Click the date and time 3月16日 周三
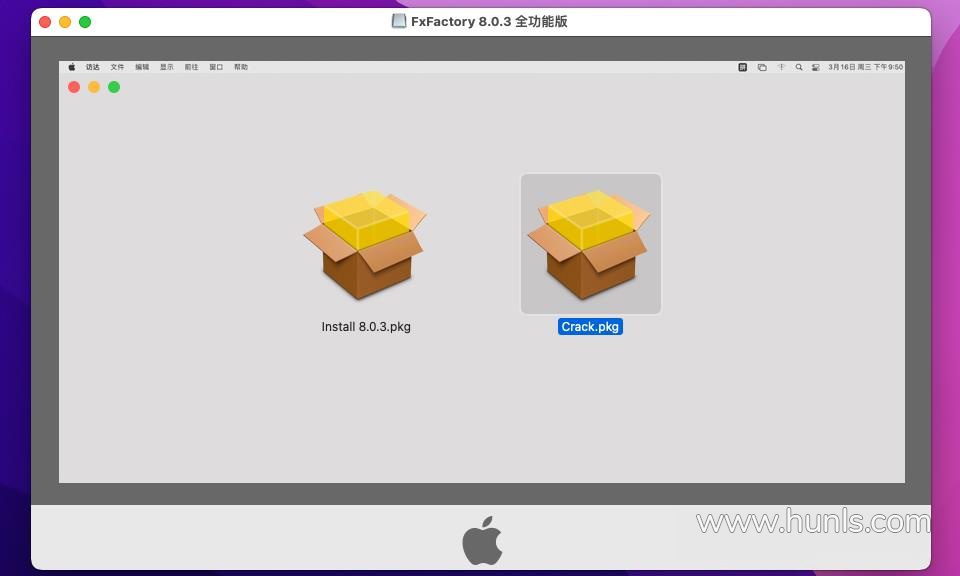This screenshot has width=960, height=576. (866, 67)
